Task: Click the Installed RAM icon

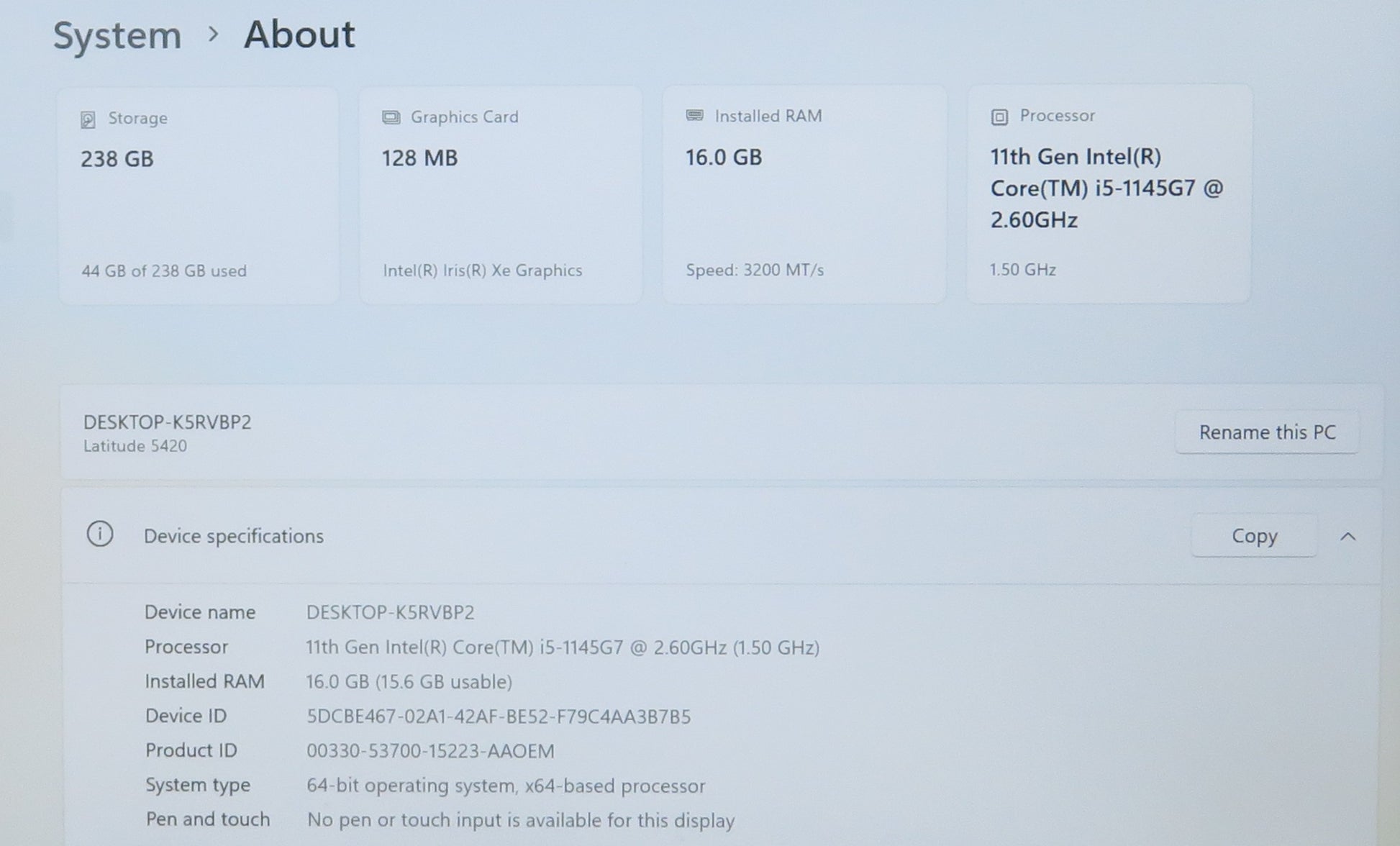Action: (694, 116)
